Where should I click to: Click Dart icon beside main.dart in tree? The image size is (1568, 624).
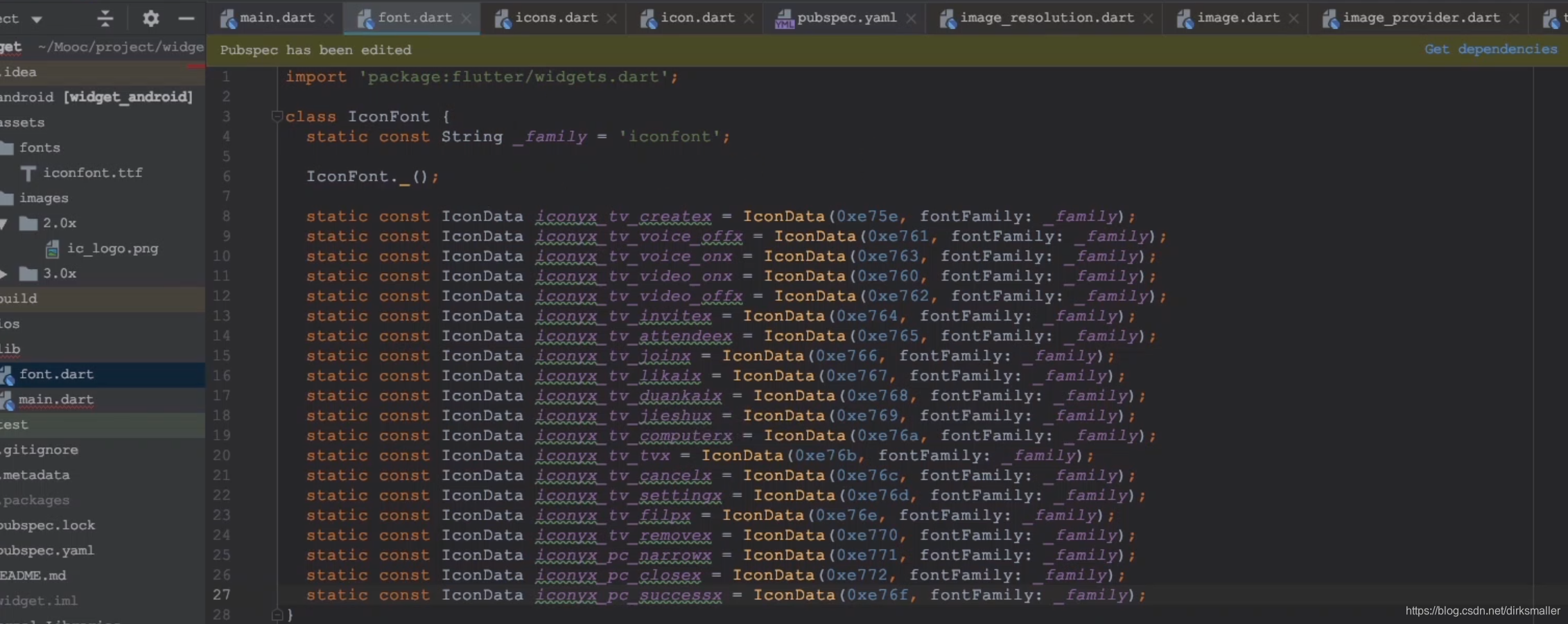7,400
